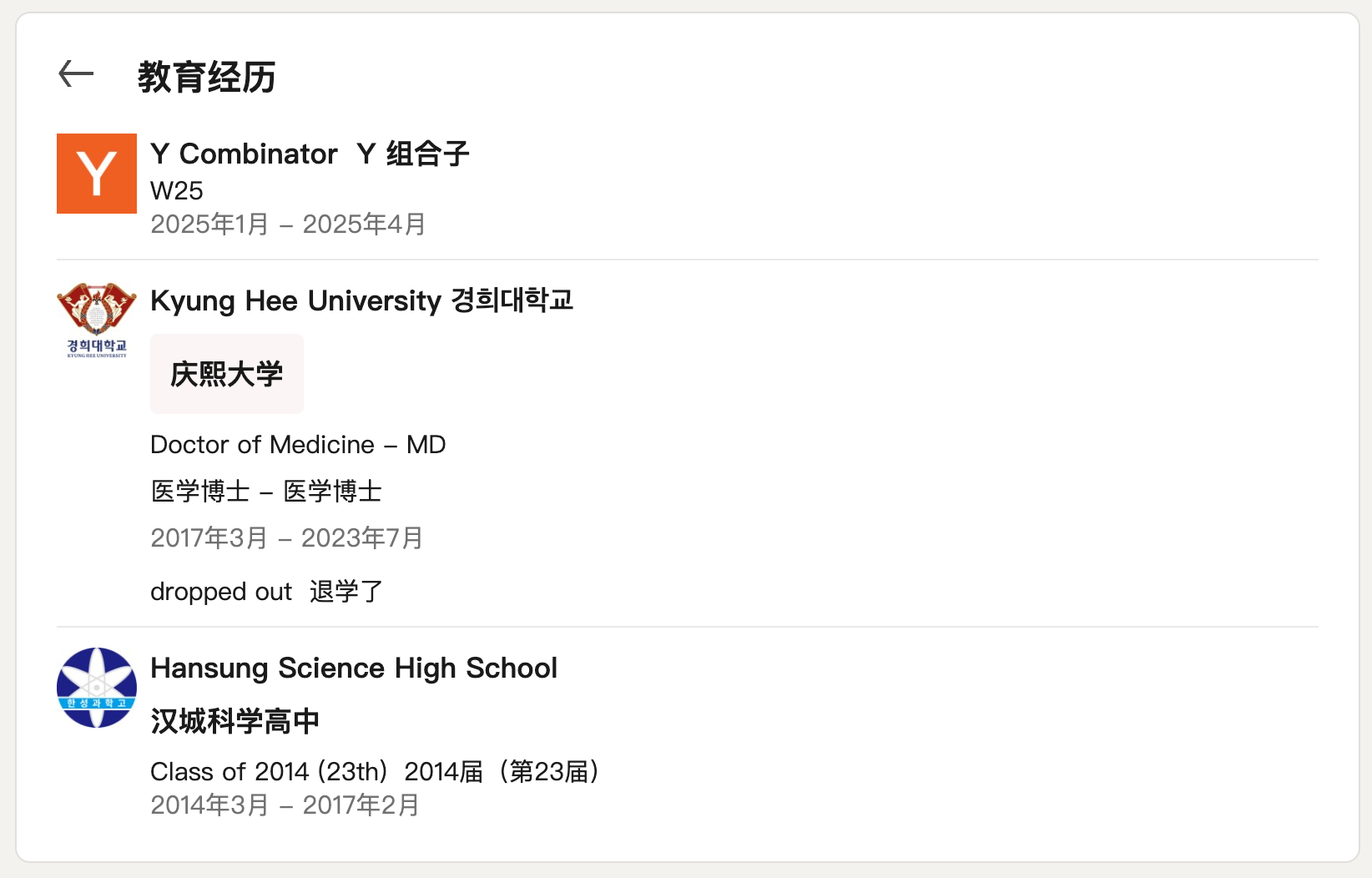
Task: Click the 医学博士 – 医学博士 translation line
Action: 266,492
